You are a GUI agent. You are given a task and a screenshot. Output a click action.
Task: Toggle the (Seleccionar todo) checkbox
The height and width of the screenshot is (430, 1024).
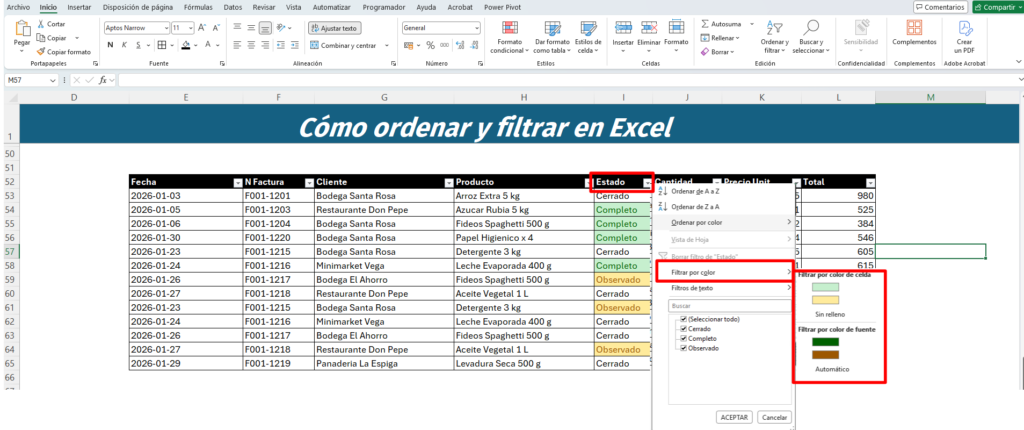(x=684, y=319)
